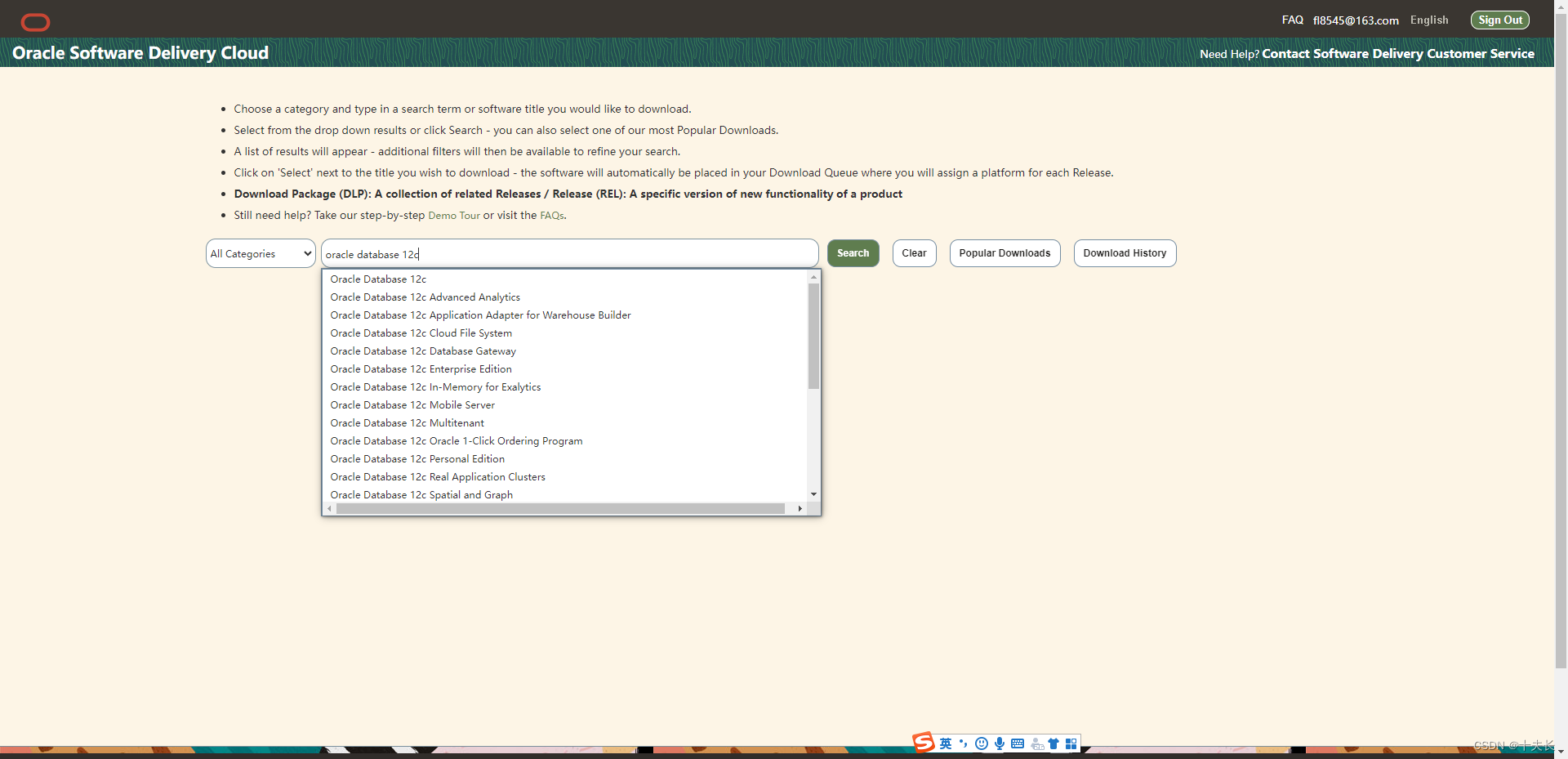Toggle the Chinese/English mode icon in the IME bar

[946, 743]
